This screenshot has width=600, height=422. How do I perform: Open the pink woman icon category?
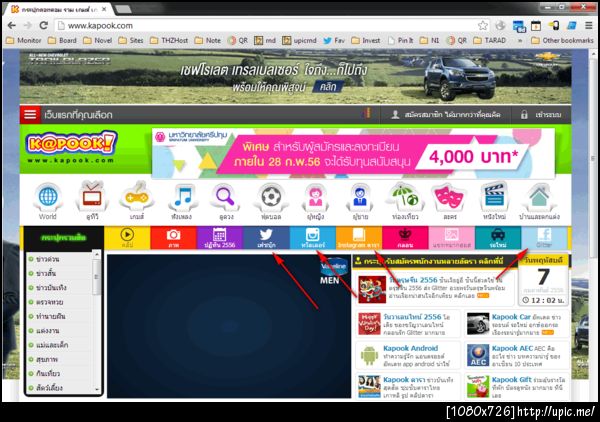pos(316,202)
